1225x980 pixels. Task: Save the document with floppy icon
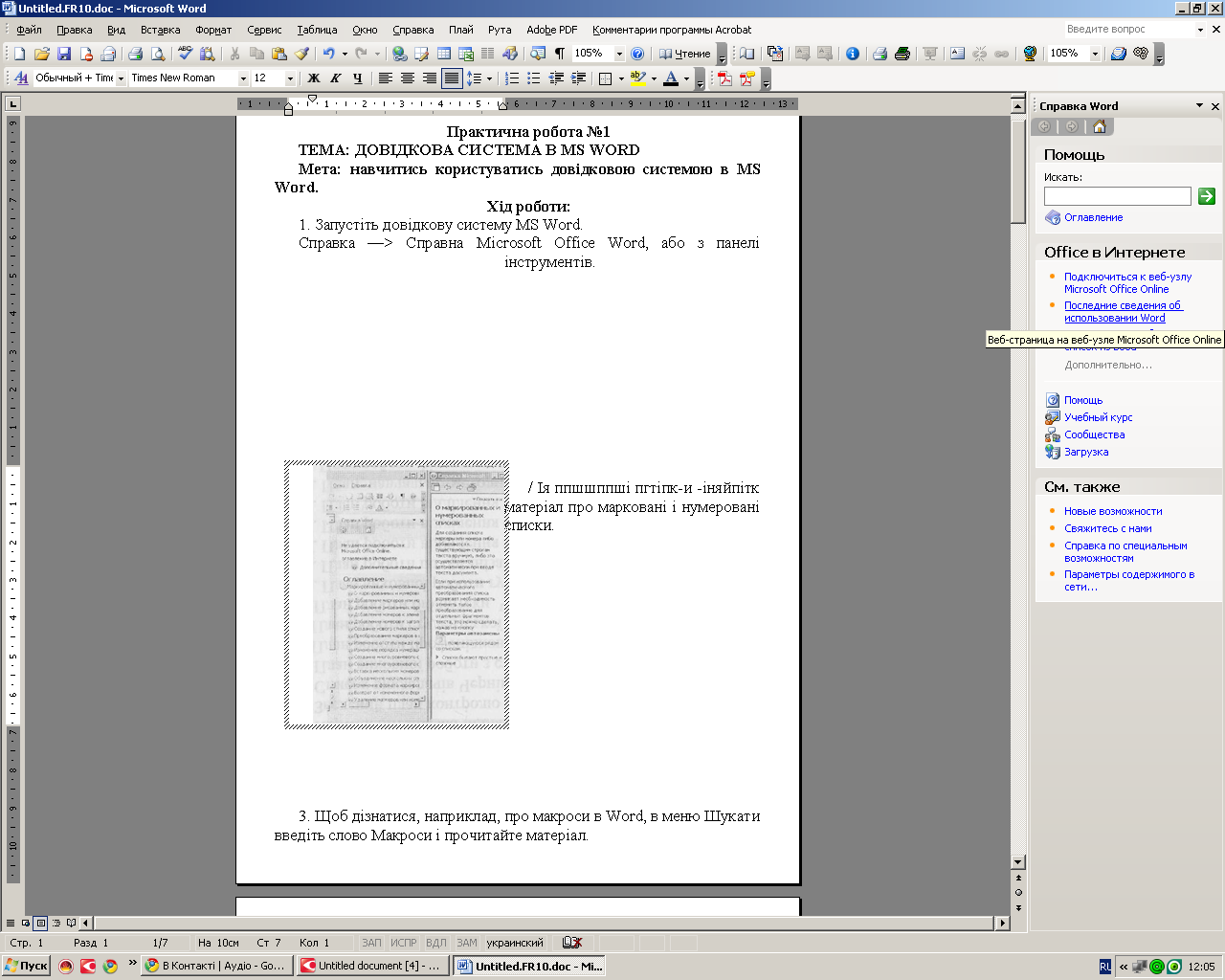click(x=64, y=54)
